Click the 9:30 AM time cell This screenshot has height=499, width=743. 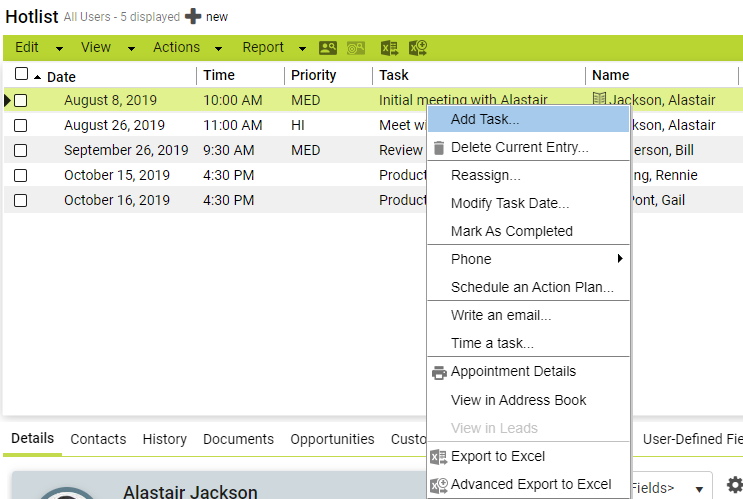tap(228, 150)
